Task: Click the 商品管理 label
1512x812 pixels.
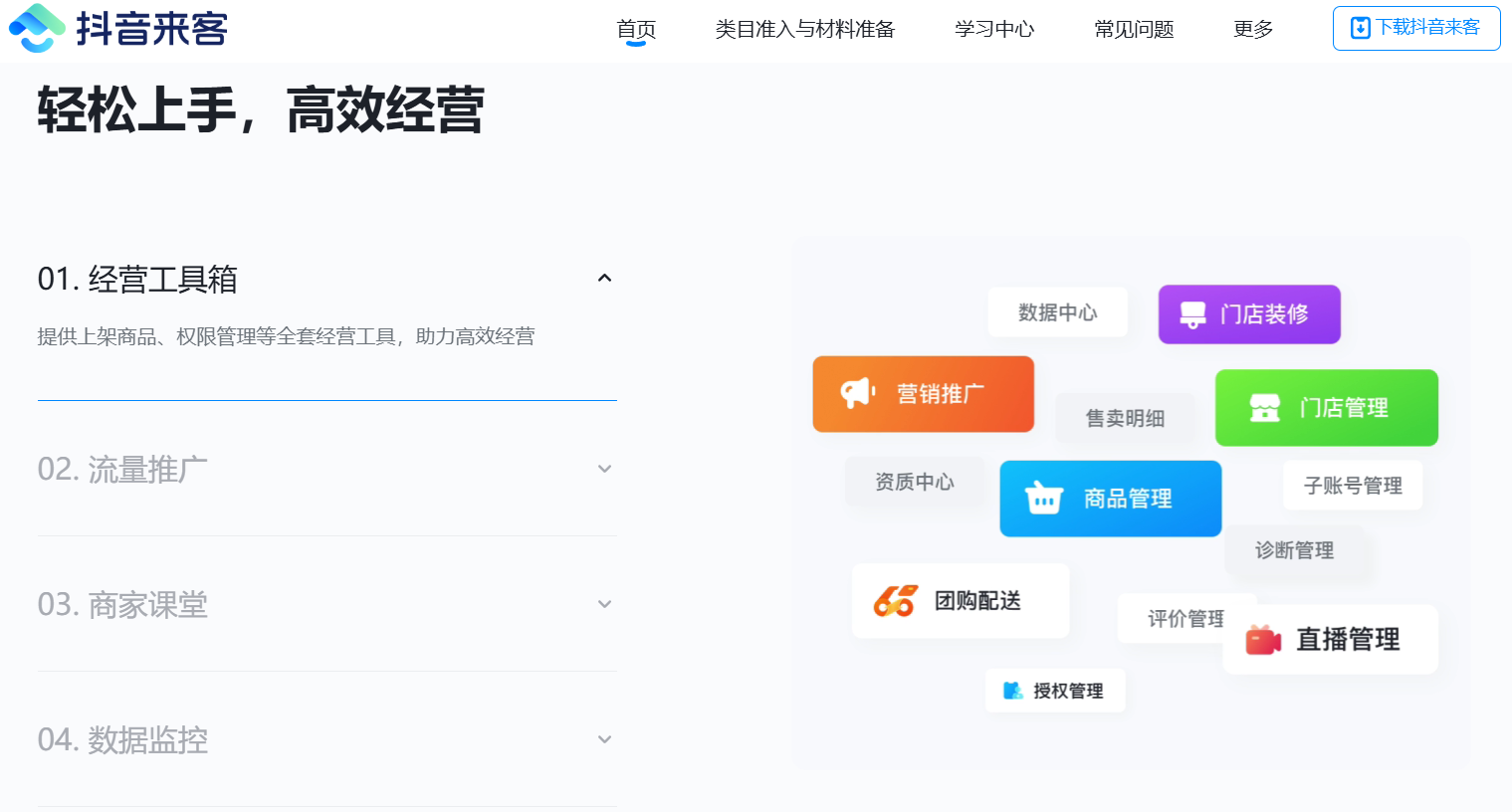Action: [1128, 499]
